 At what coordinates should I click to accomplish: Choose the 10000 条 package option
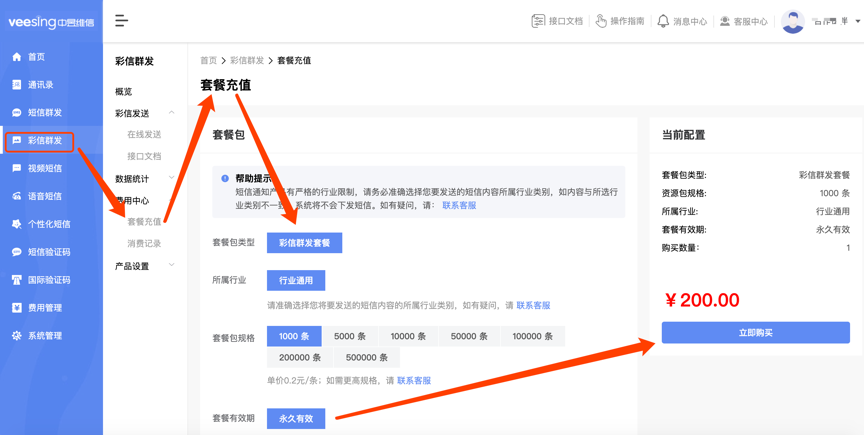pyautogui.click(x=408, y=337)
